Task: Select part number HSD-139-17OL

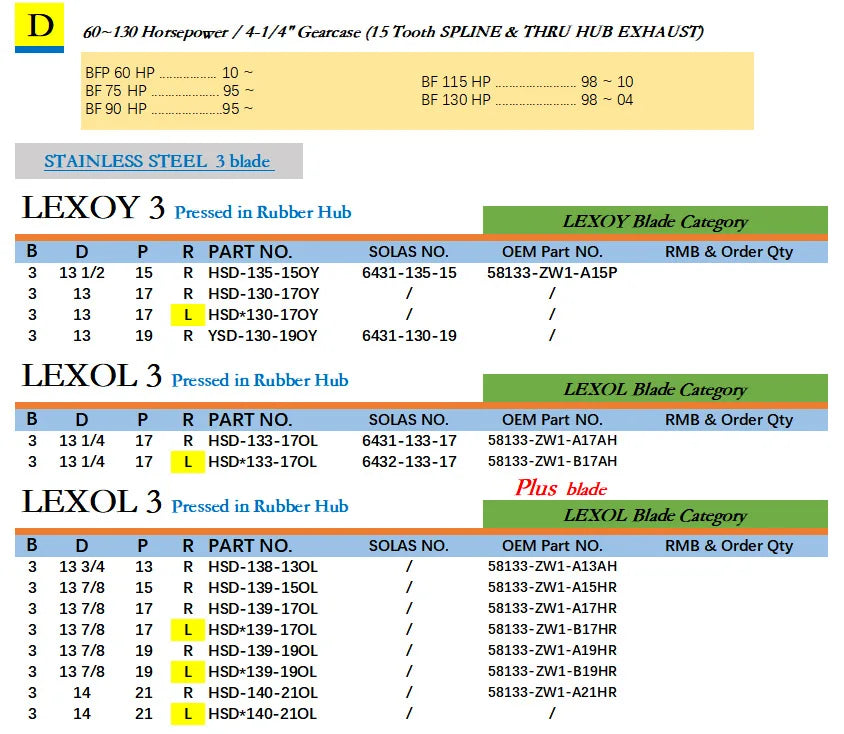Action: pyautogui.click(x=263, y=609)
